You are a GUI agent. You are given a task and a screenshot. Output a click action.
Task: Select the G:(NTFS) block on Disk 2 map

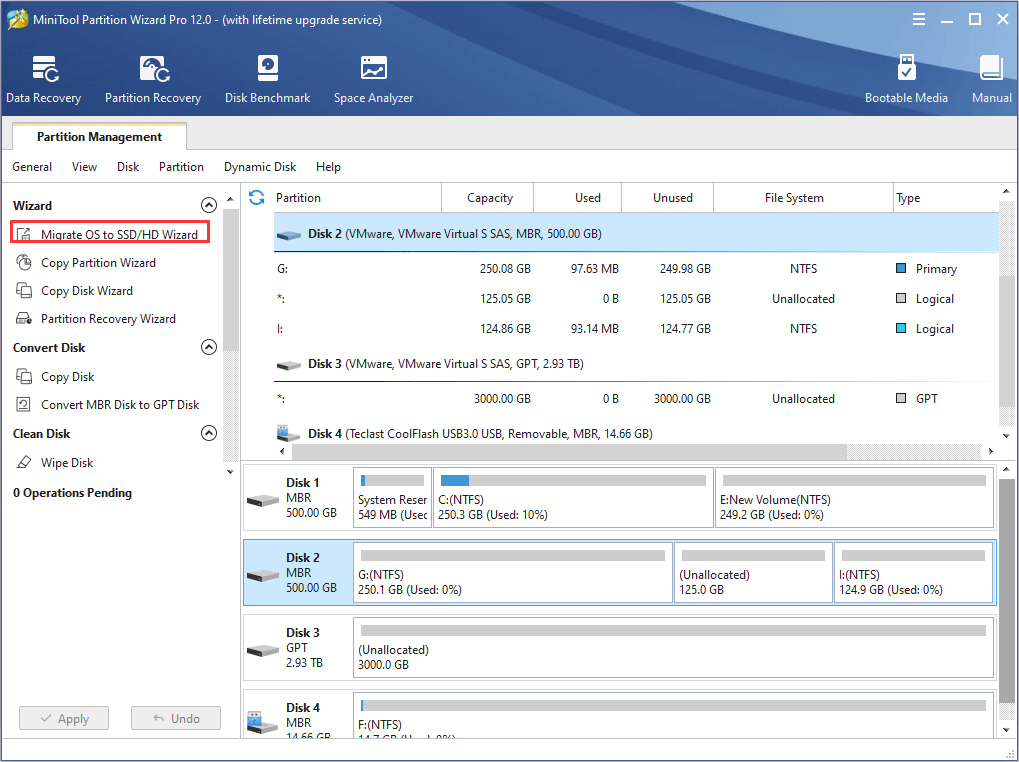513,572
